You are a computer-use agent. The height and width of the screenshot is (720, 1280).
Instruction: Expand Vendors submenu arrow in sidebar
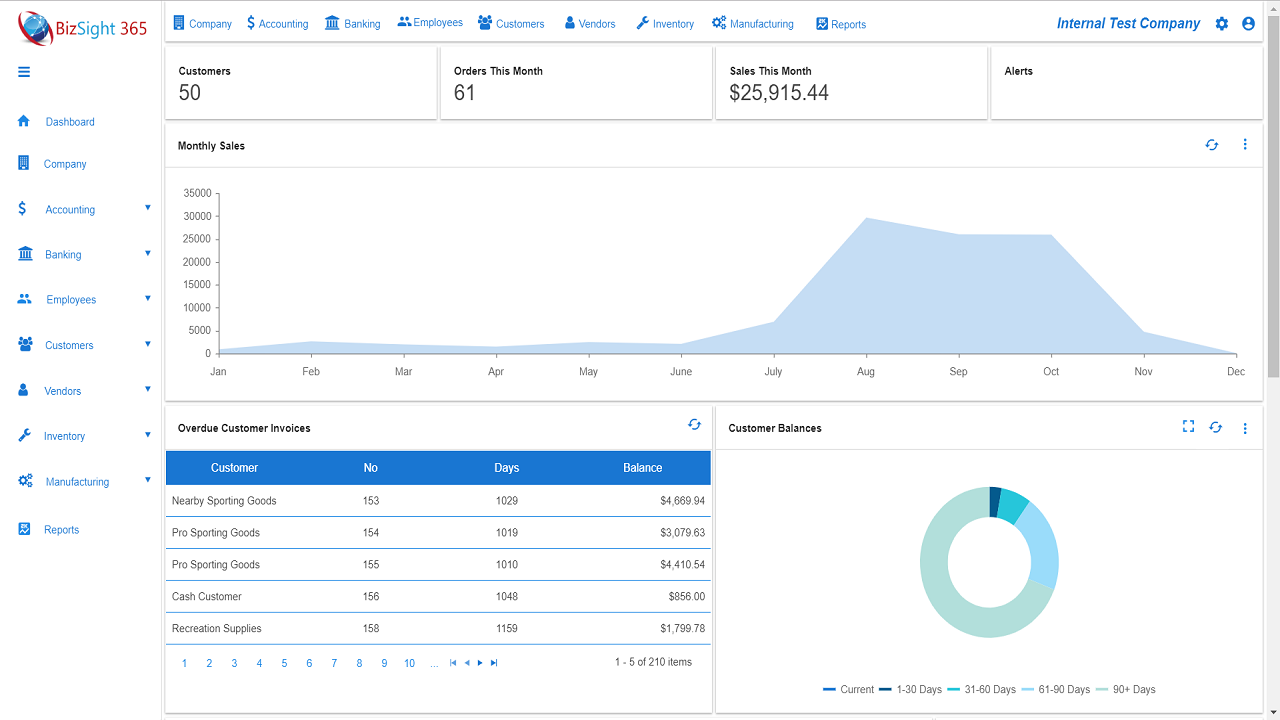148,389
